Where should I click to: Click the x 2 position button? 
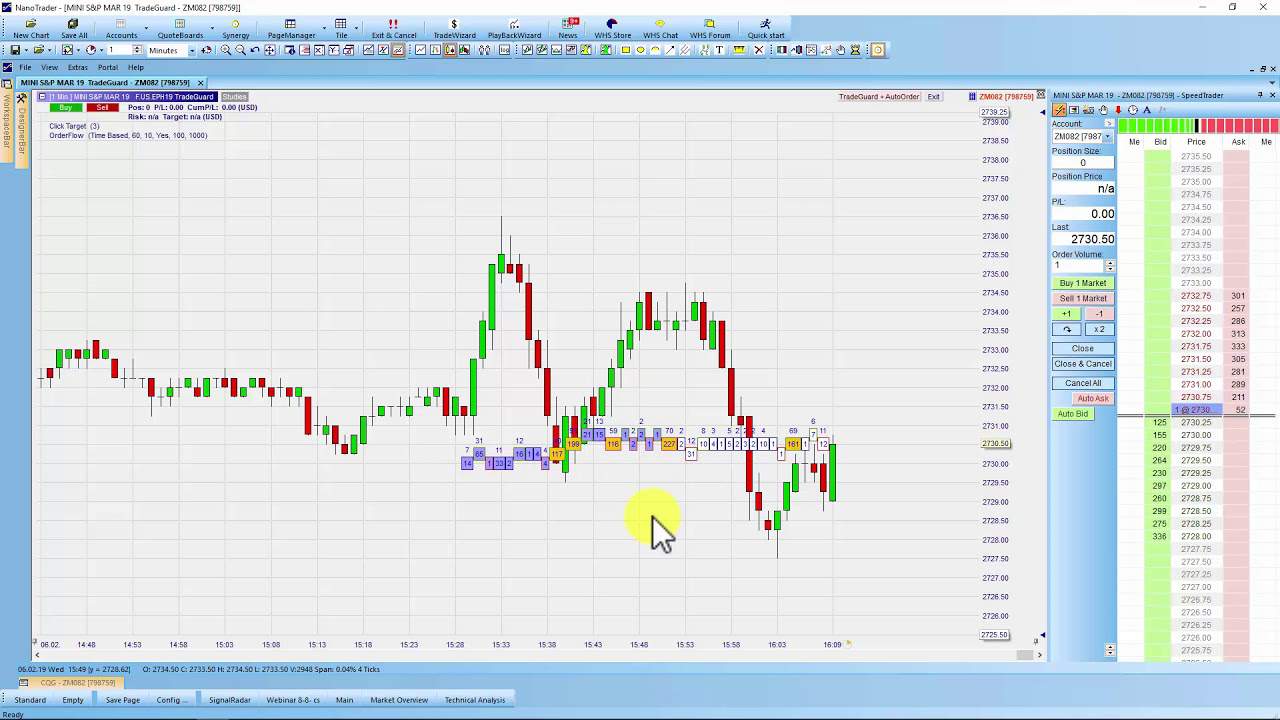pyautogui.click(x=1099, y=330)
